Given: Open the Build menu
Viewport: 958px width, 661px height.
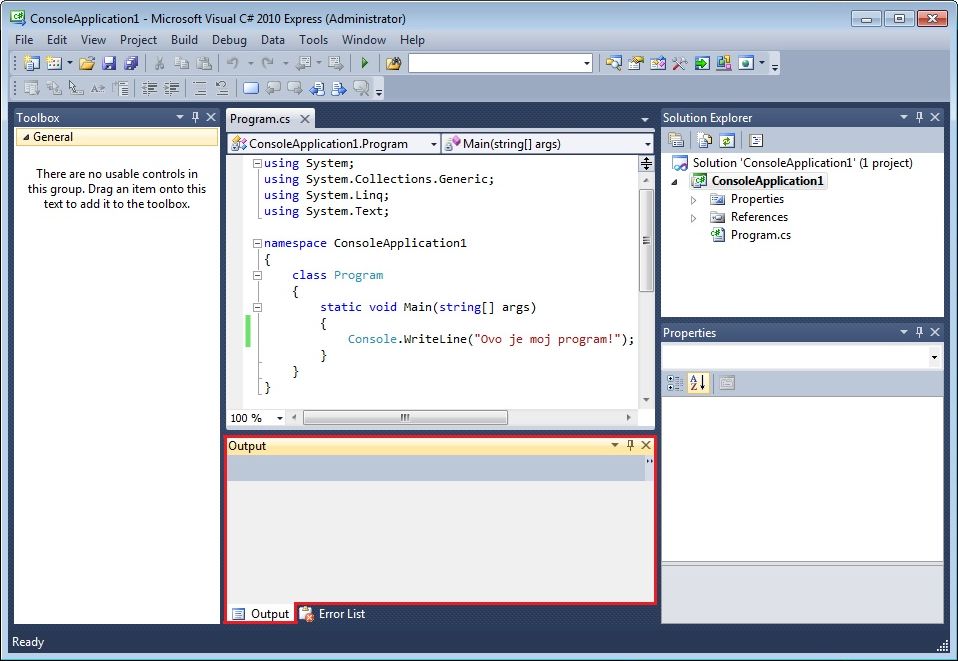Looking at the screenshot, I should (184, 40).
